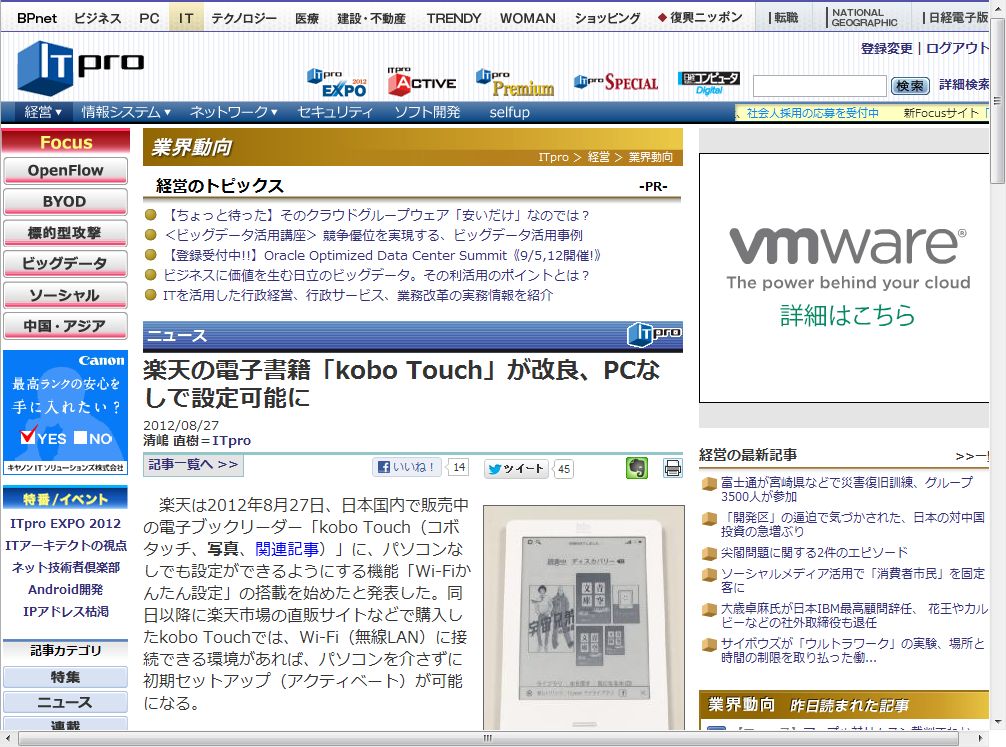This screenshot has width=1006, height=747.
Task: Click the ITpro badge in ニュース header
Action: [x=654, y=334]
